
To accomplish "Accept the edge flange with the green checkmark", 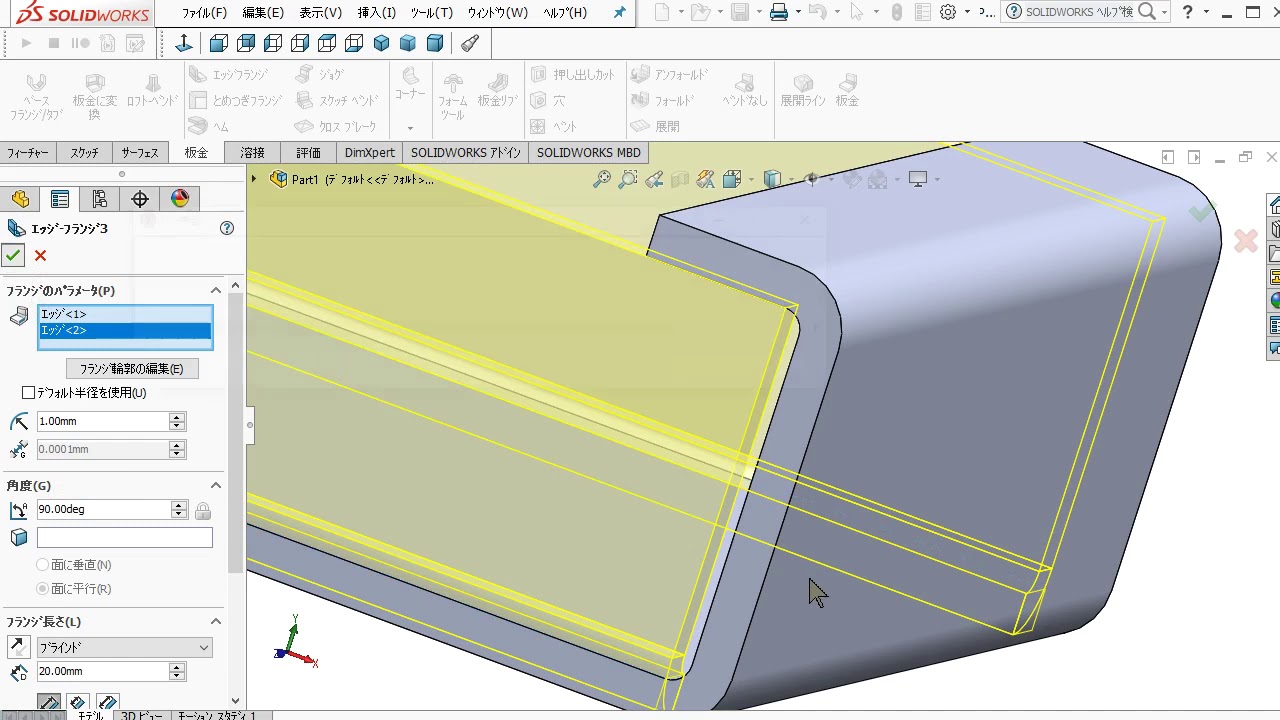I will point(13,256).
